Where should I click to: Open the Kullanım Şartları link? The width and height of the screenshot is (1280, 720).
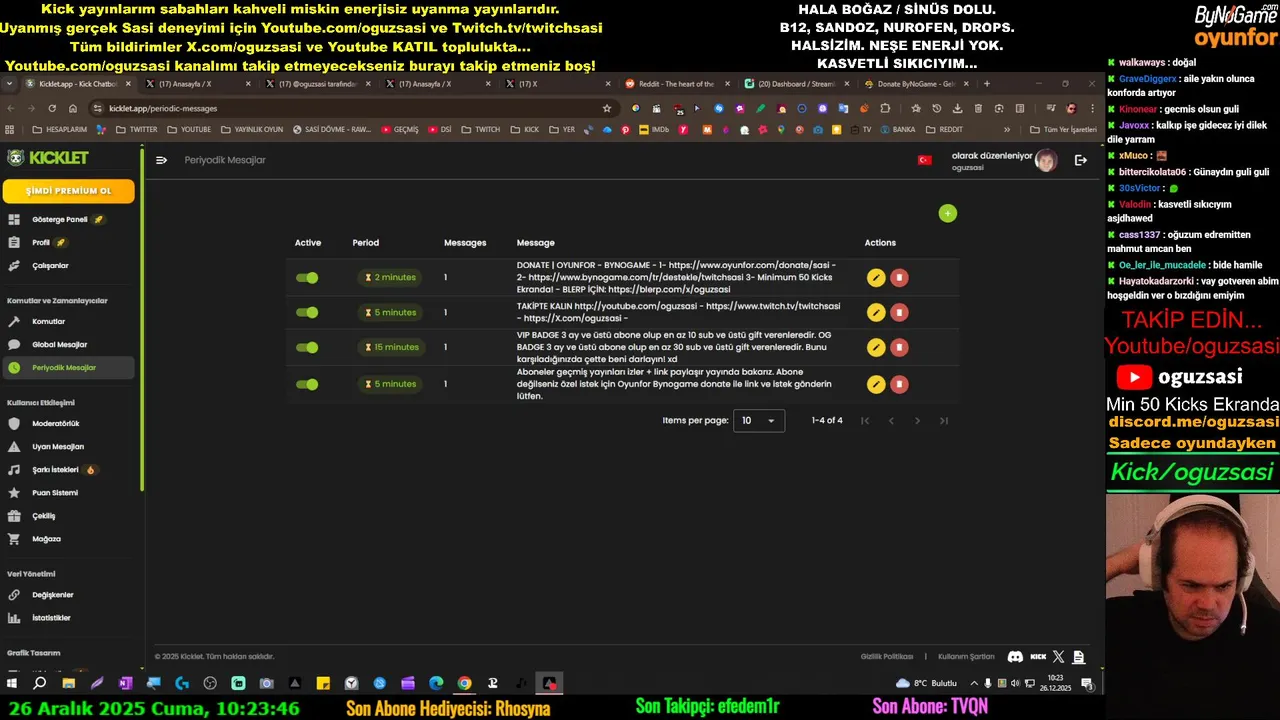pos(966,657)
